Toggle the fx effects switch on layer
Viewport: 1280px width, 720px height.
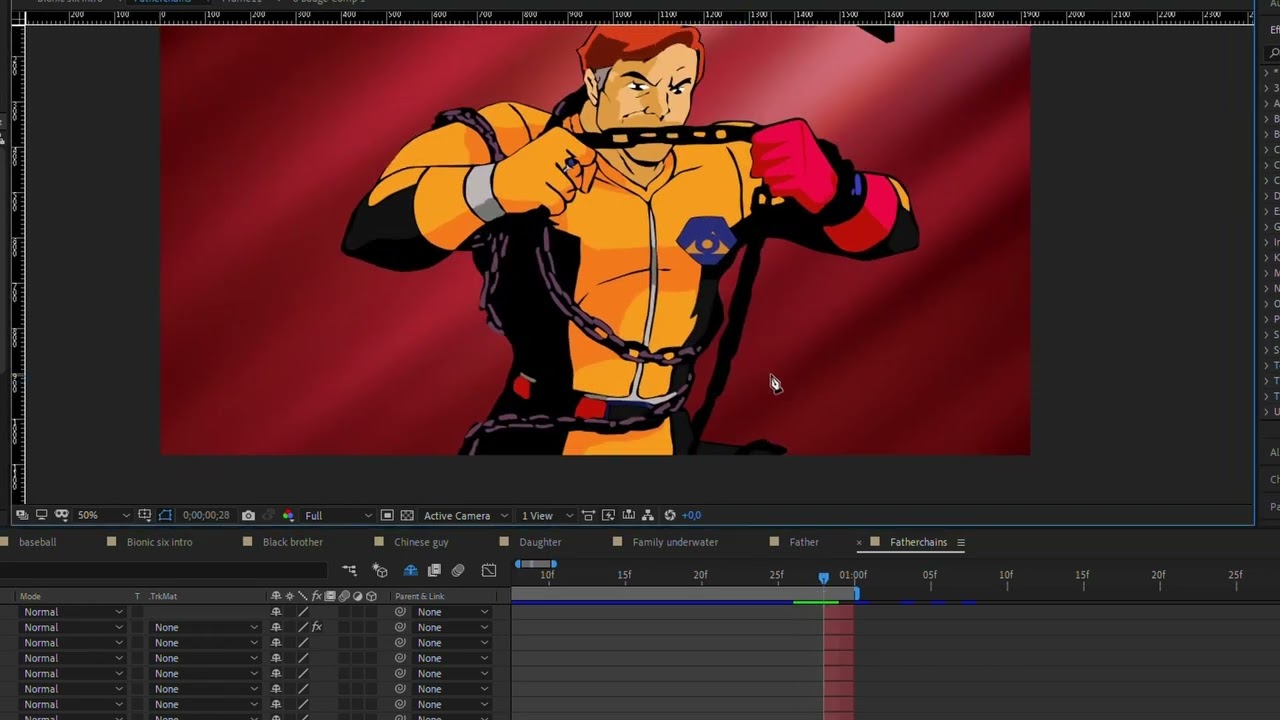[317, 628]
